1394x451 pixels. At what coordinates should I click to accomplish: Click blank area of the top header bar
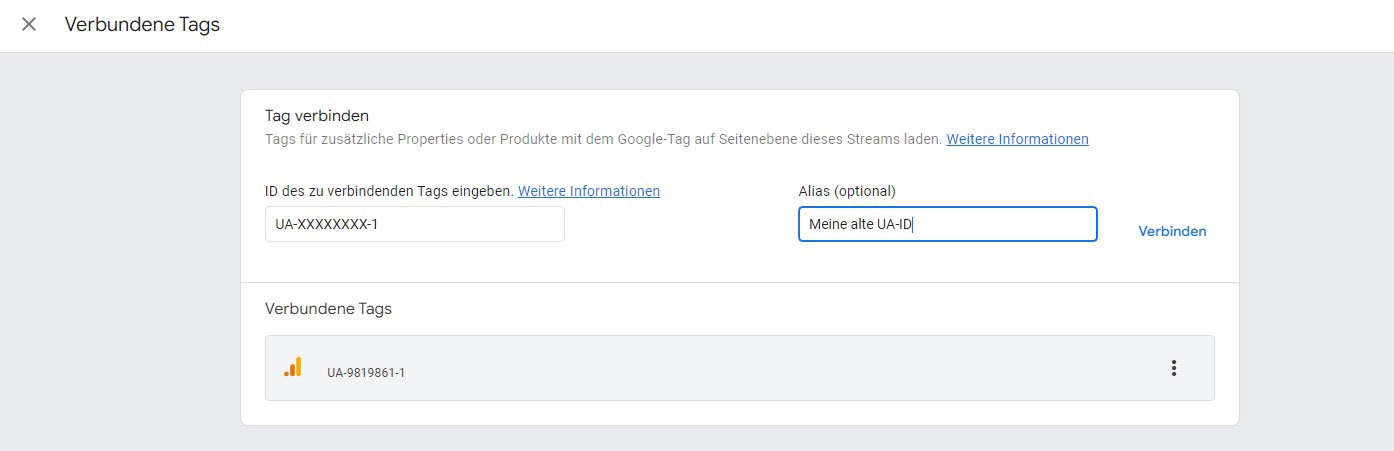[800, 25]
